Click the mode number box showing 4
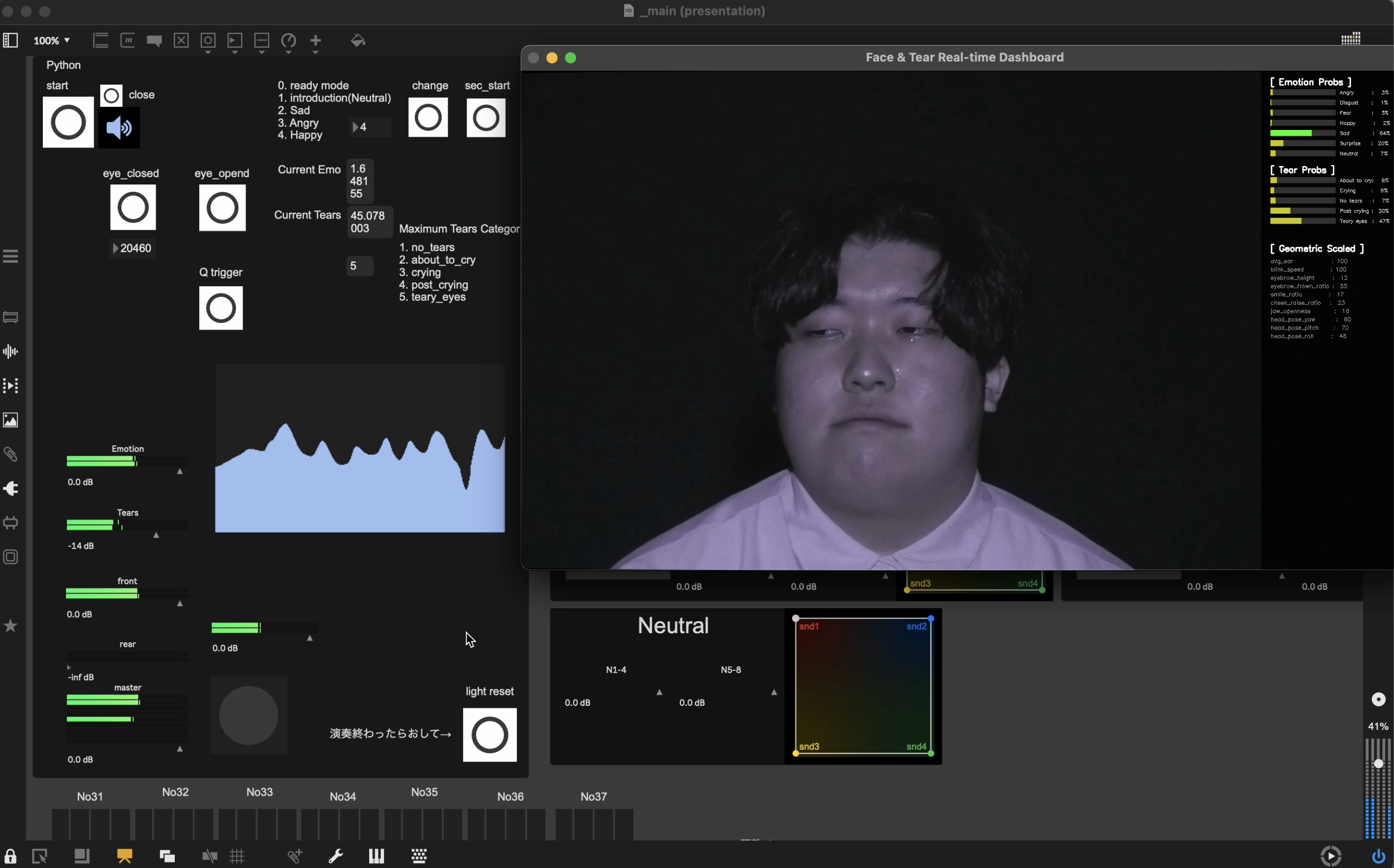1394x868 pixels. 370,127
